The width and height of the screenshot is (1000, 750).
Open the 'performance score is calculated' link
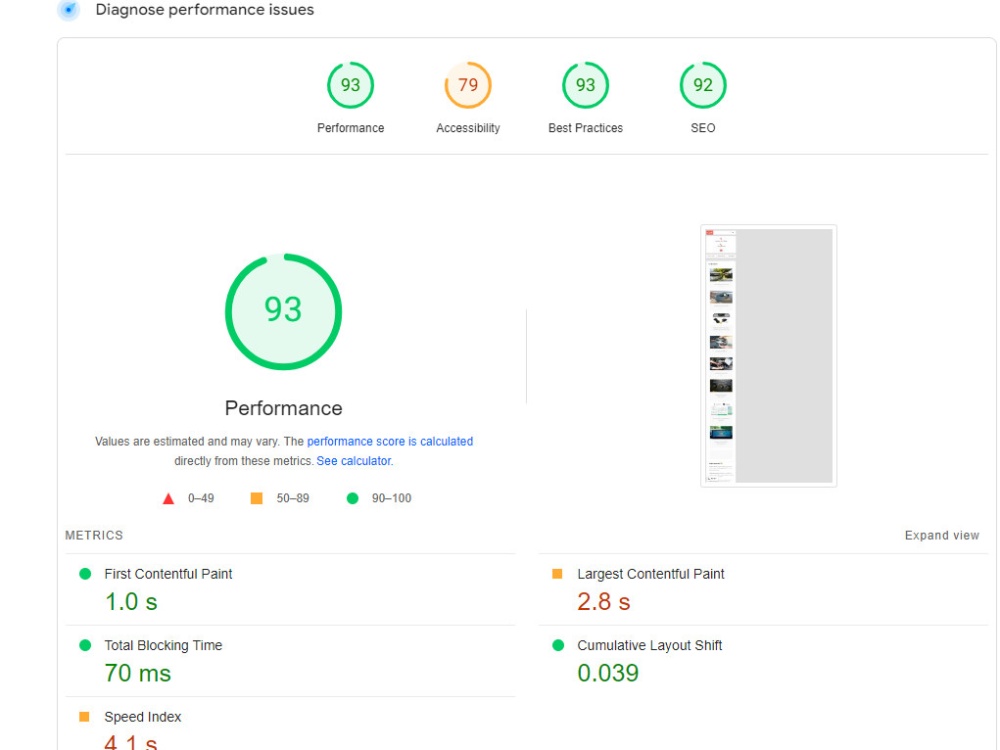[x=390, y=441]
